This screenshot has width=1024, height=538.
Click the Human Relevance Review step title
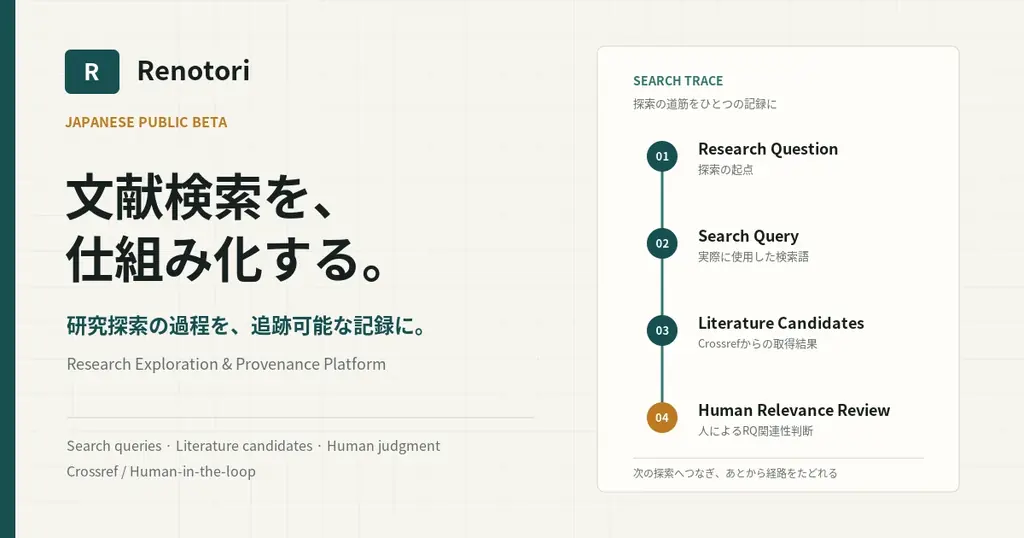[794, 410]
